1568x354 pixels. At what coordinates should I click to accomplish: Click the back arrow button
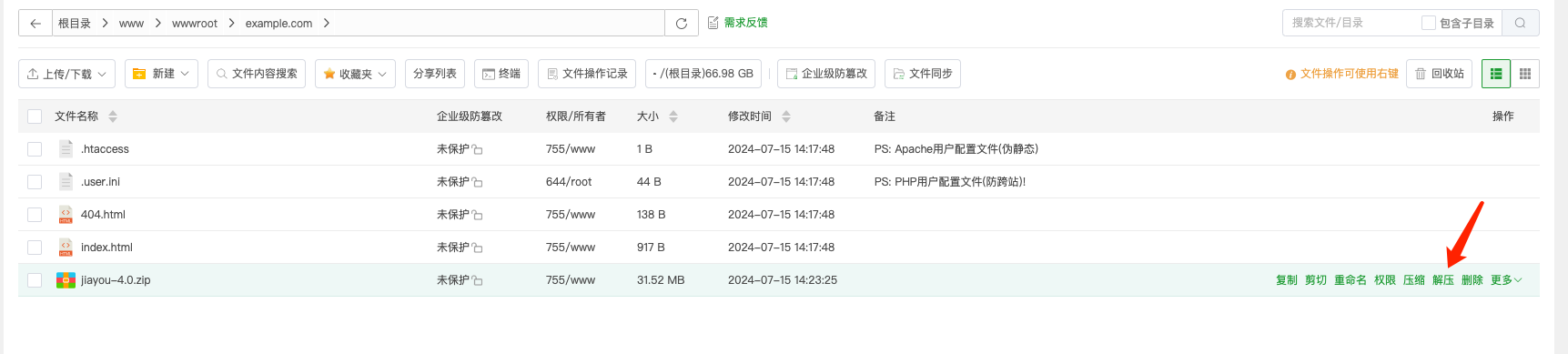[35, 23]
